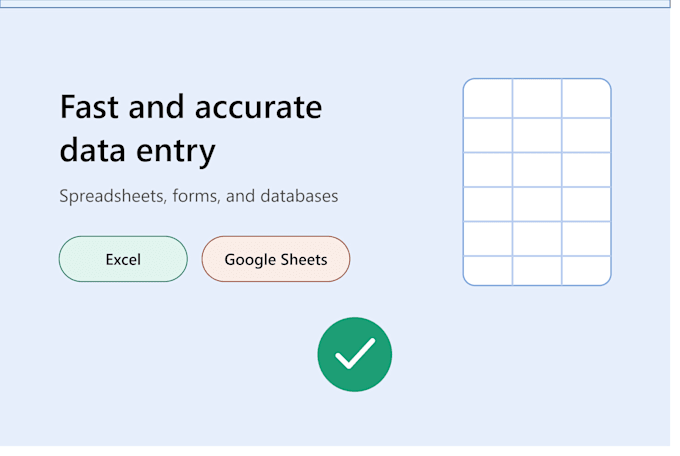Image resolution: width=680 pixels, height=456 pixels.
Task: Select the top-left cell of the grid
Action: pyautogui.click(x=488, y=98)
